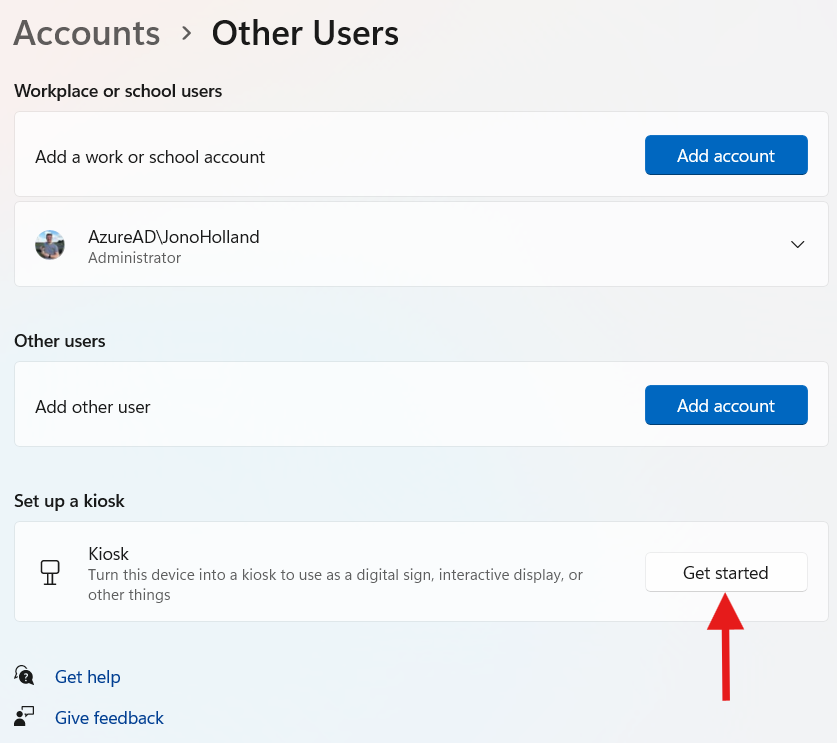Click the Get help headset icon

pos(25,676)
